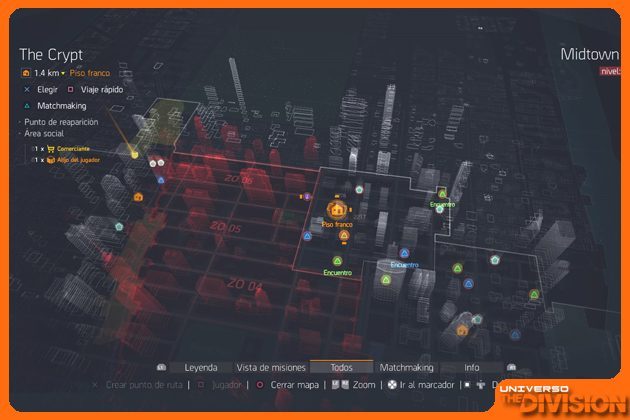Open the Info tab
Viewport: 630px width, 420px height.
(472, 367)
